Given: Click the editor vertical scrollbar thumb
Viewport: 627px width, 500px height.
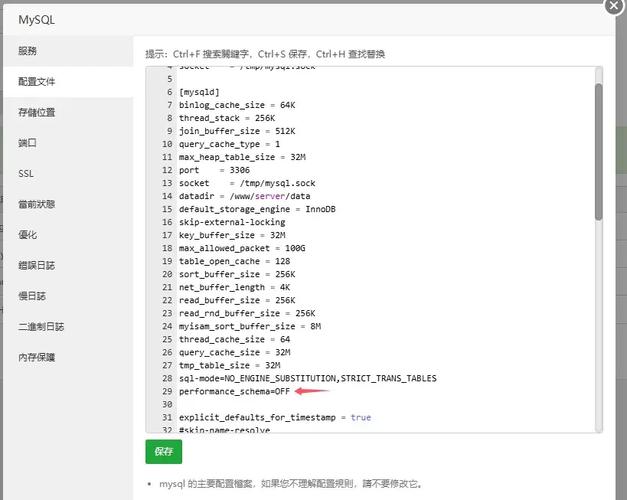Looking at the screenshot, I should tap(598, 152).
